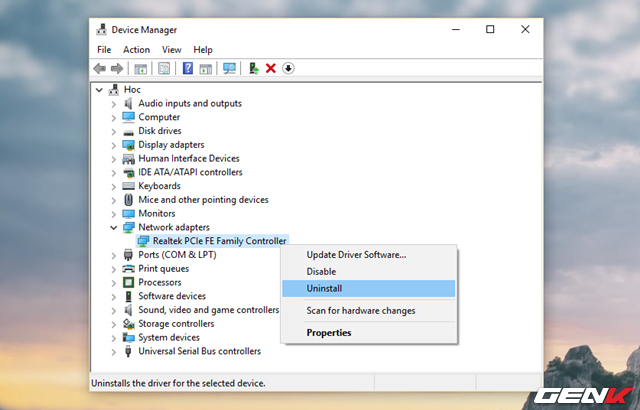Click the down-arrow Disable toolbar icon
640x410 pixels.
(x=288, y=69)
